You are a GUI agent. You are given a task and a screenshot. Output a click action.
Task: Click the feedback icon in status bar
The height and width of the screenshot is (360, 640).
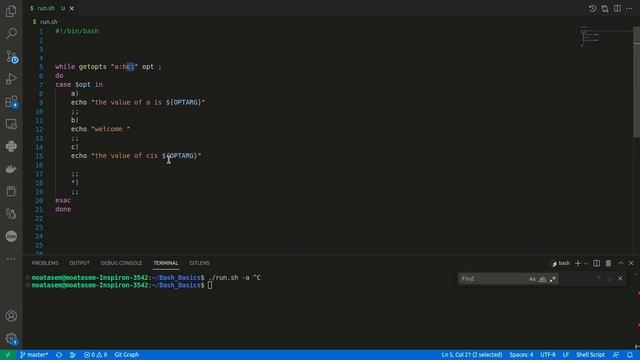click(x=616, y=355)
